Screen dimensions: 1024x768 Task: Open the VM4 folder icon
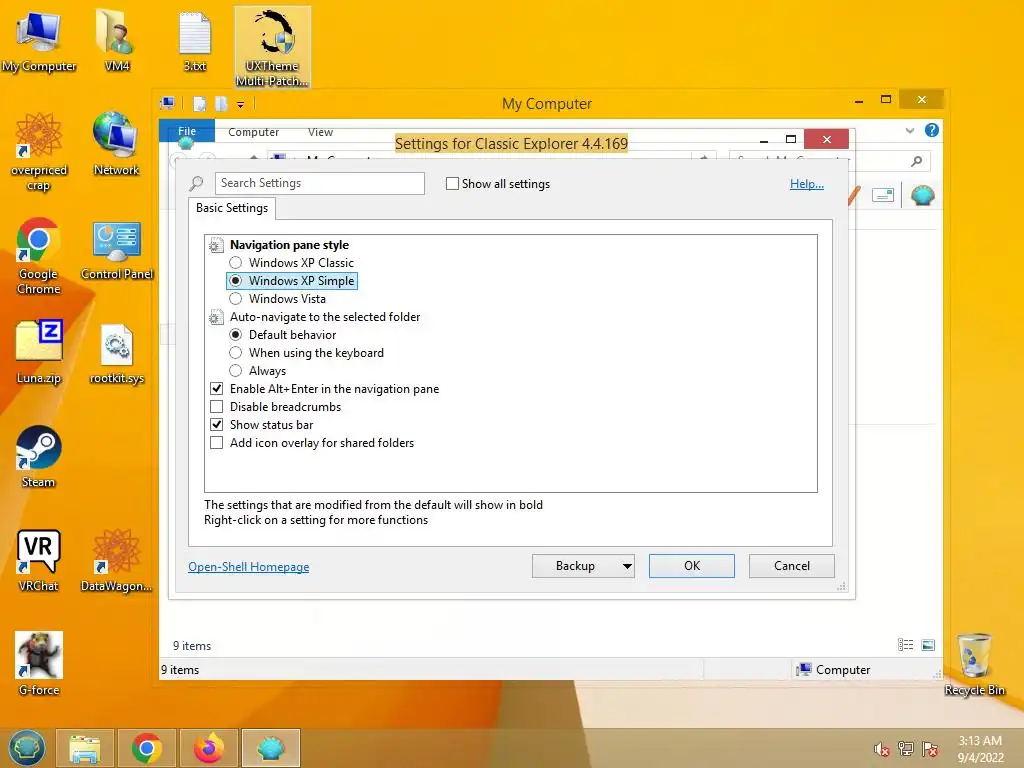116,40
